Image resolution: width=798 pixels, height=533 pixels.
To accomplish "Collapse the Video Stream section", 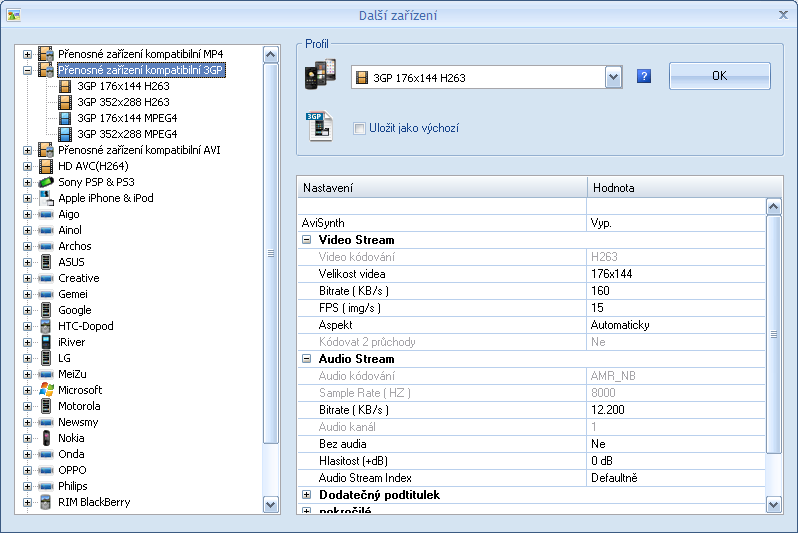I will click(x=307, y=240).
